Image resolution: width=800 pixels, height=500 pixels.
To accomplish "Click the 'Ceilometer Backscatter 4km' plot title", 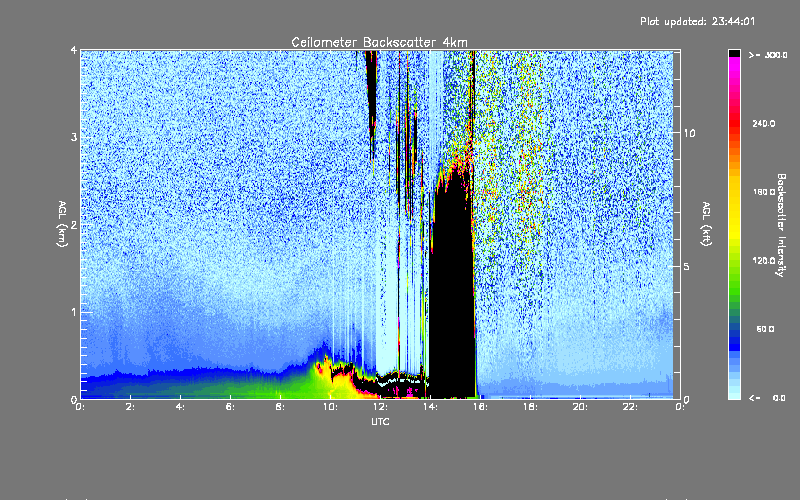I will [x=379, y=42].
